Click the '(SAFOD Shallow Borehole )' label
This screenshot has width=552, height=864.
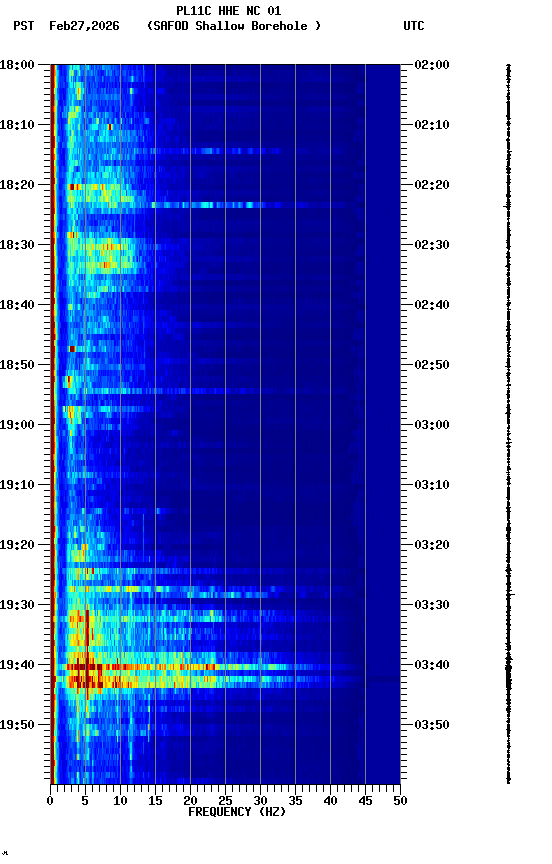tap(234, 26)
